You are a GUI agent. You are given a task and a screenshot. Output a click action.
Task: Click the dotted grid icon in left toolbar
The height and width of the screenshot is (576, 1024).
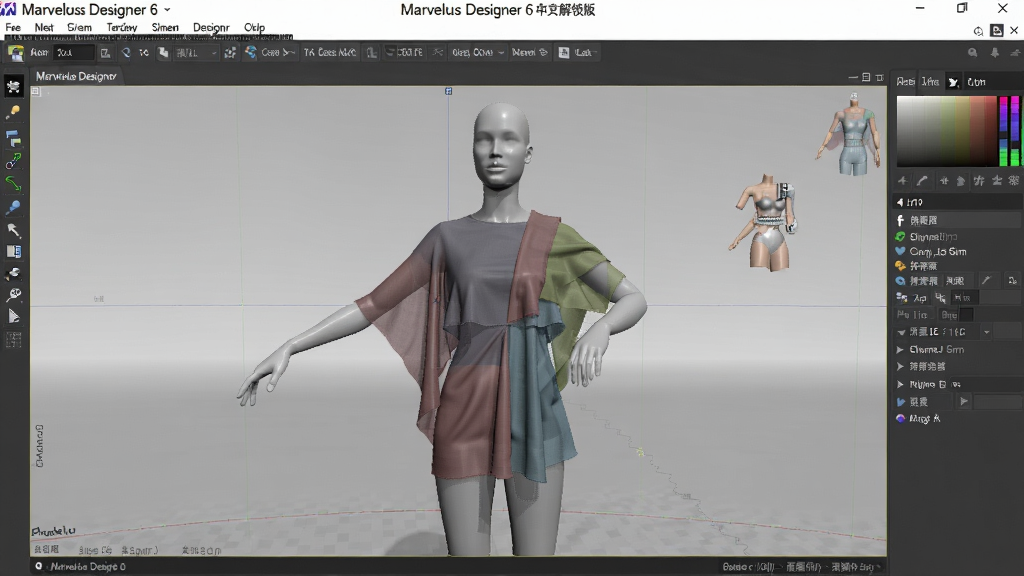pos(13,340)
